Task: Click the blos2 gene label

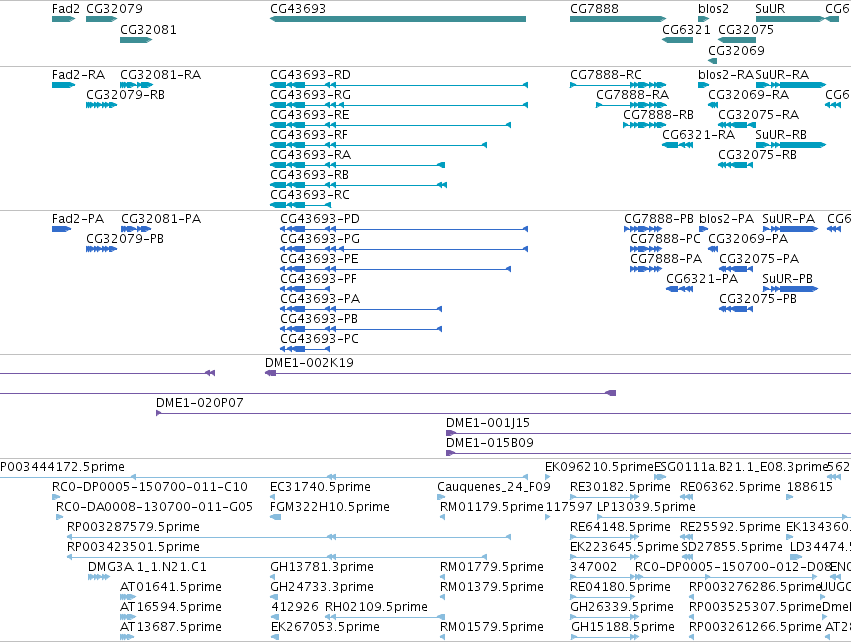Action: pyautogui.click(x=713, y=9)
